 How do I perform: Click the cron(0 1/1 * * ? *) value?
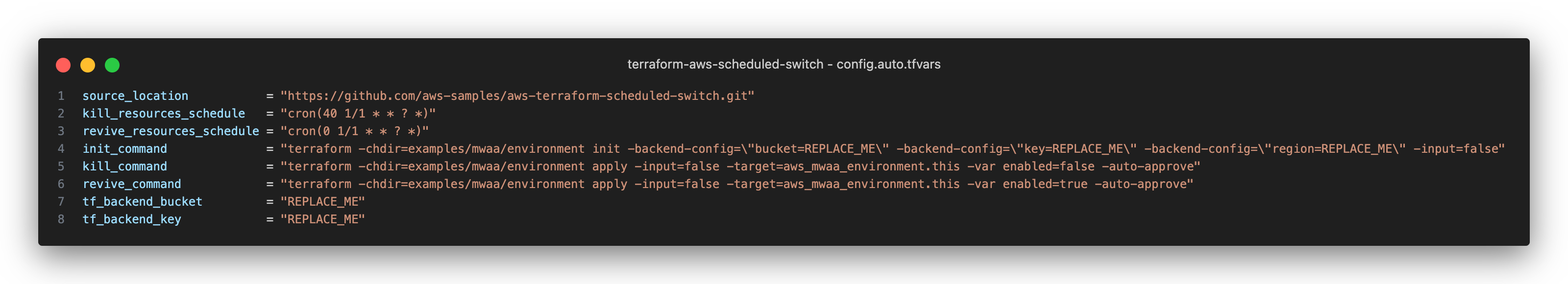pyautogui.click(x=354, y=131)
